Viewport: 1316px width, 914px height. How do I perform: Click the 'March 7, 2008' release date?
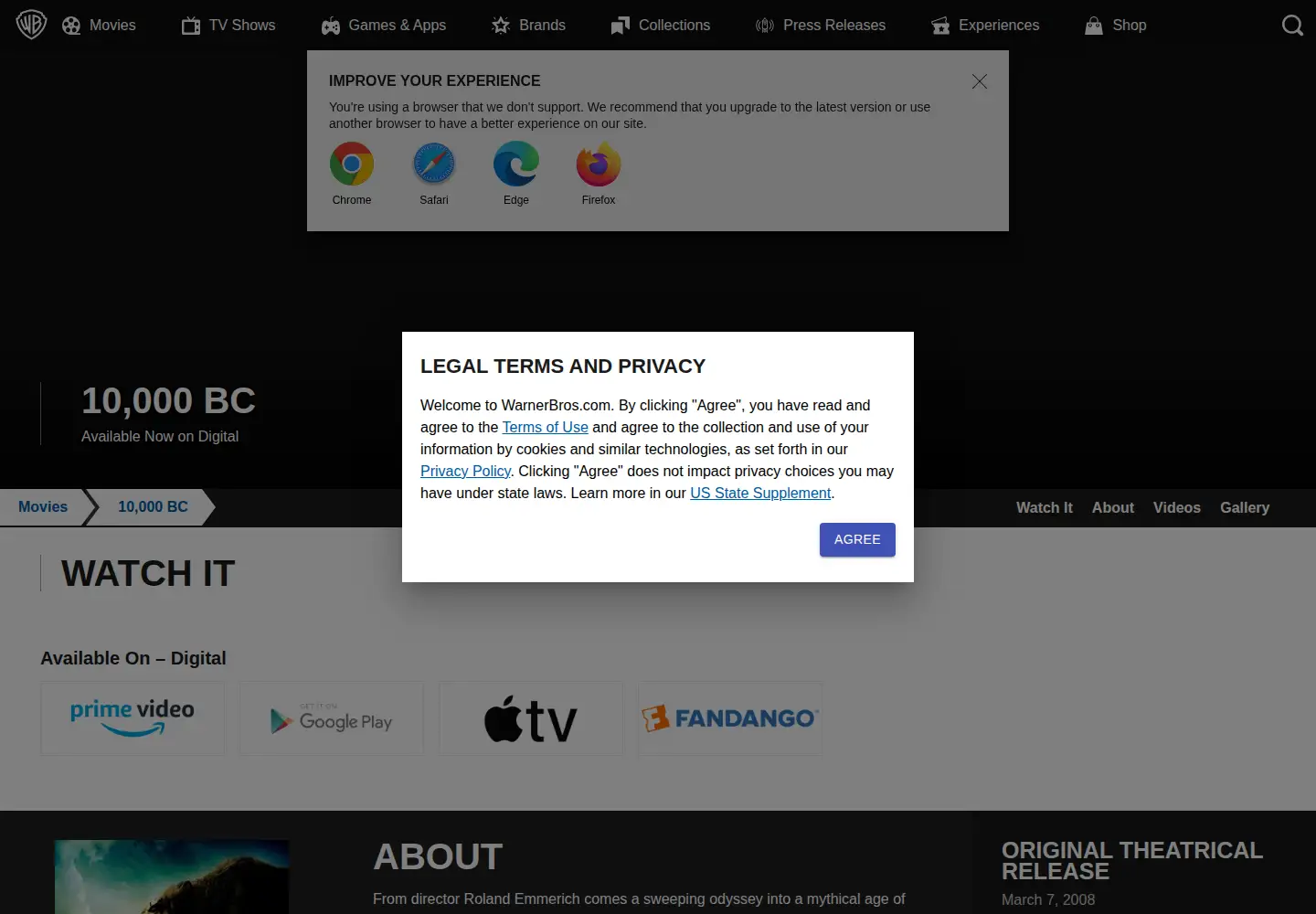click(x=1048, y=899)
